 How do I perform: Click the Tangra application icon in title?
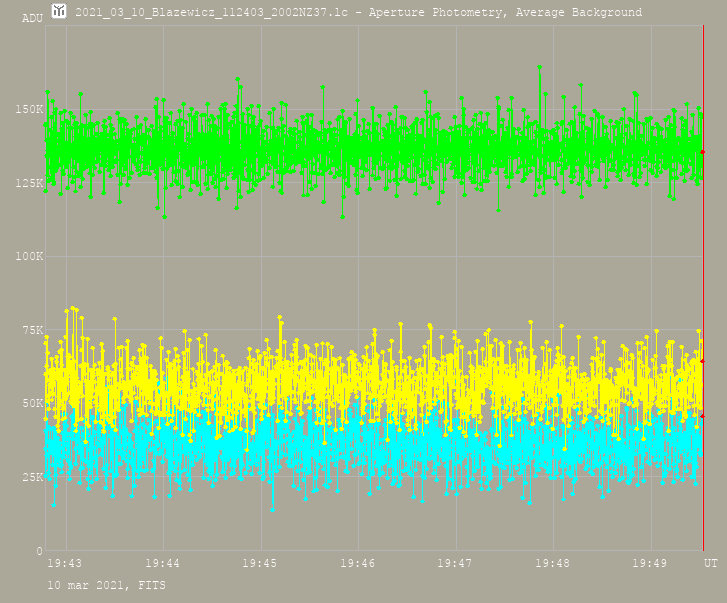[59, 11]
